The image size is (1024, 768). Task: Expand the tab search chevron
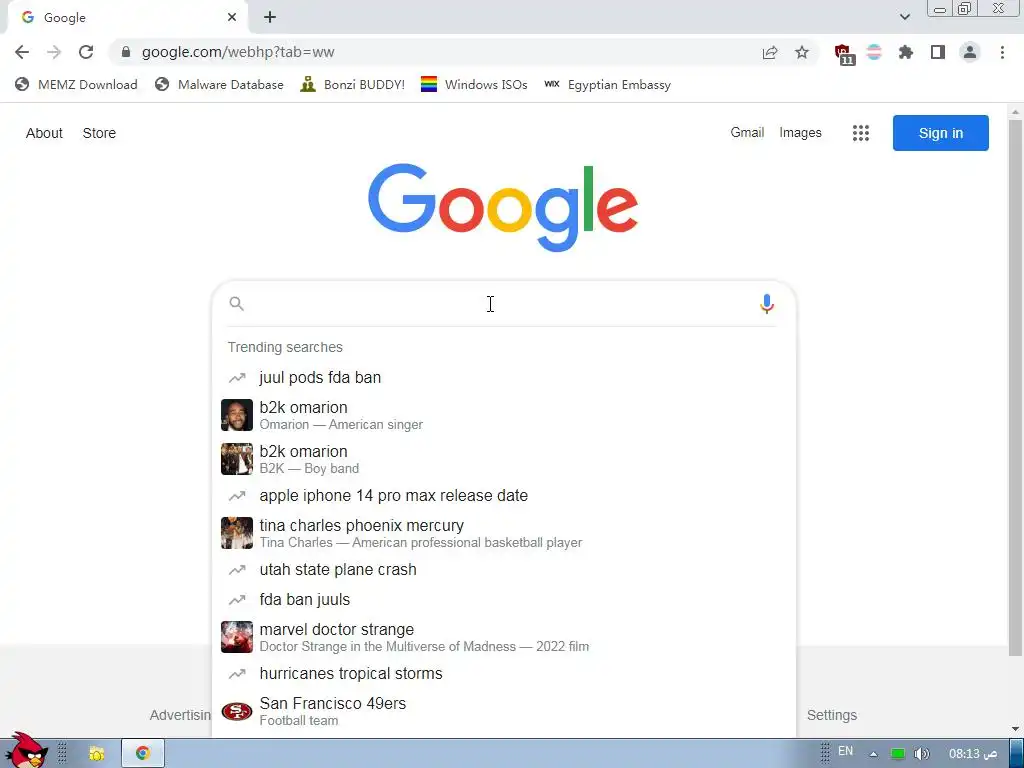click(x=904, y=17)
